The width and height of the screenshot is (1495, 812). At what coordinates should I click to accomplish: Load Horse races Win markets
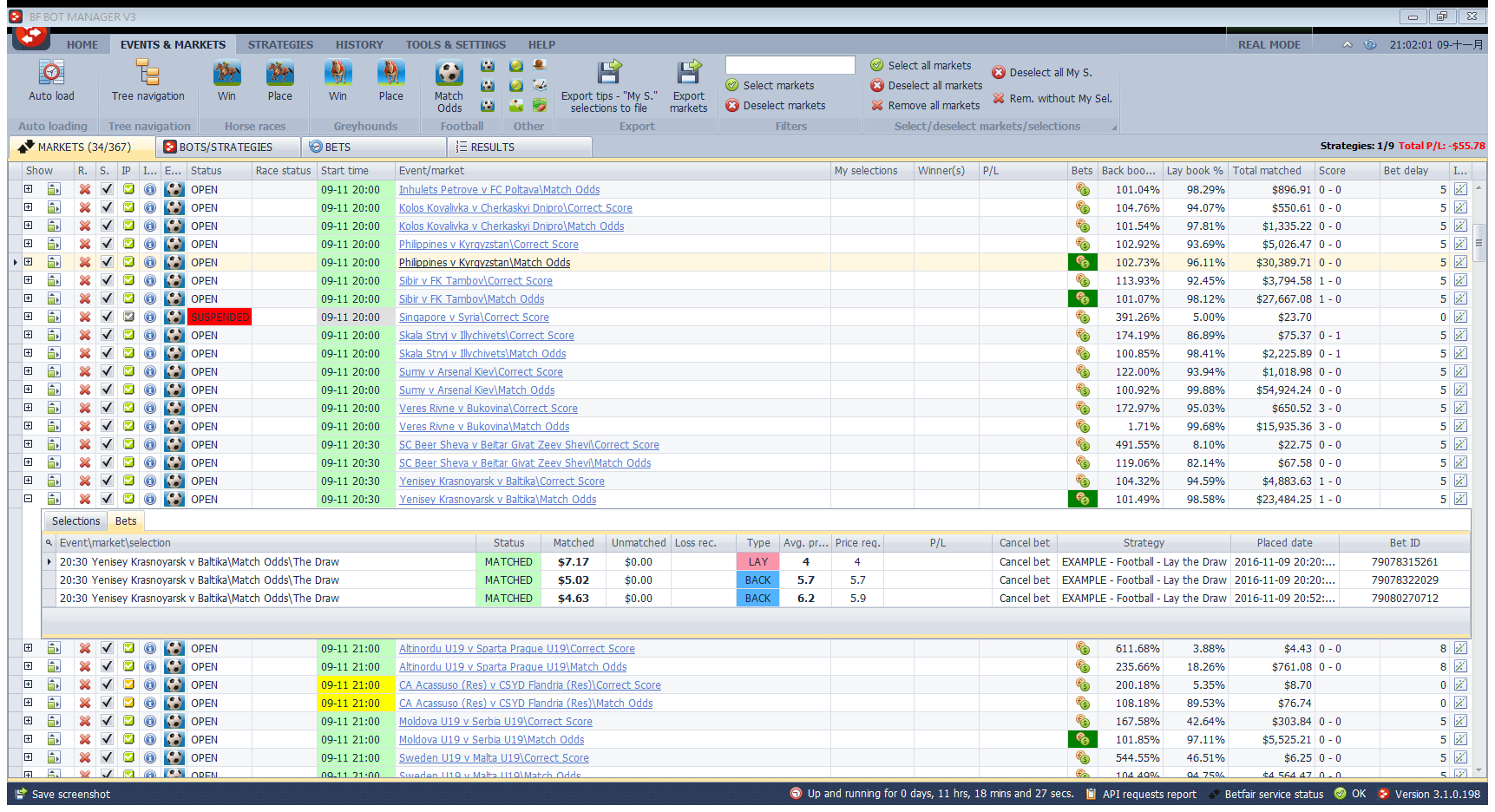[x=226, y=81]
